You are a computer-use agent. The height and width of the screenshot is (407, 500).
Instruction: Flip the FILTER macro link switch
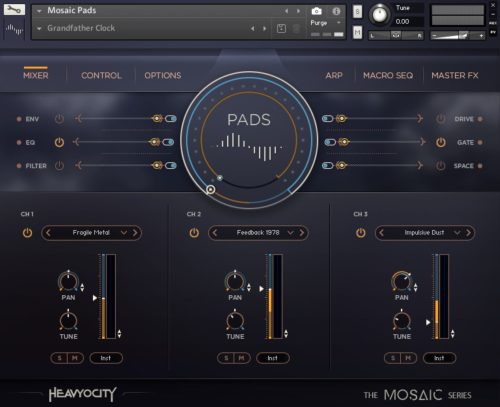[171, 165]
